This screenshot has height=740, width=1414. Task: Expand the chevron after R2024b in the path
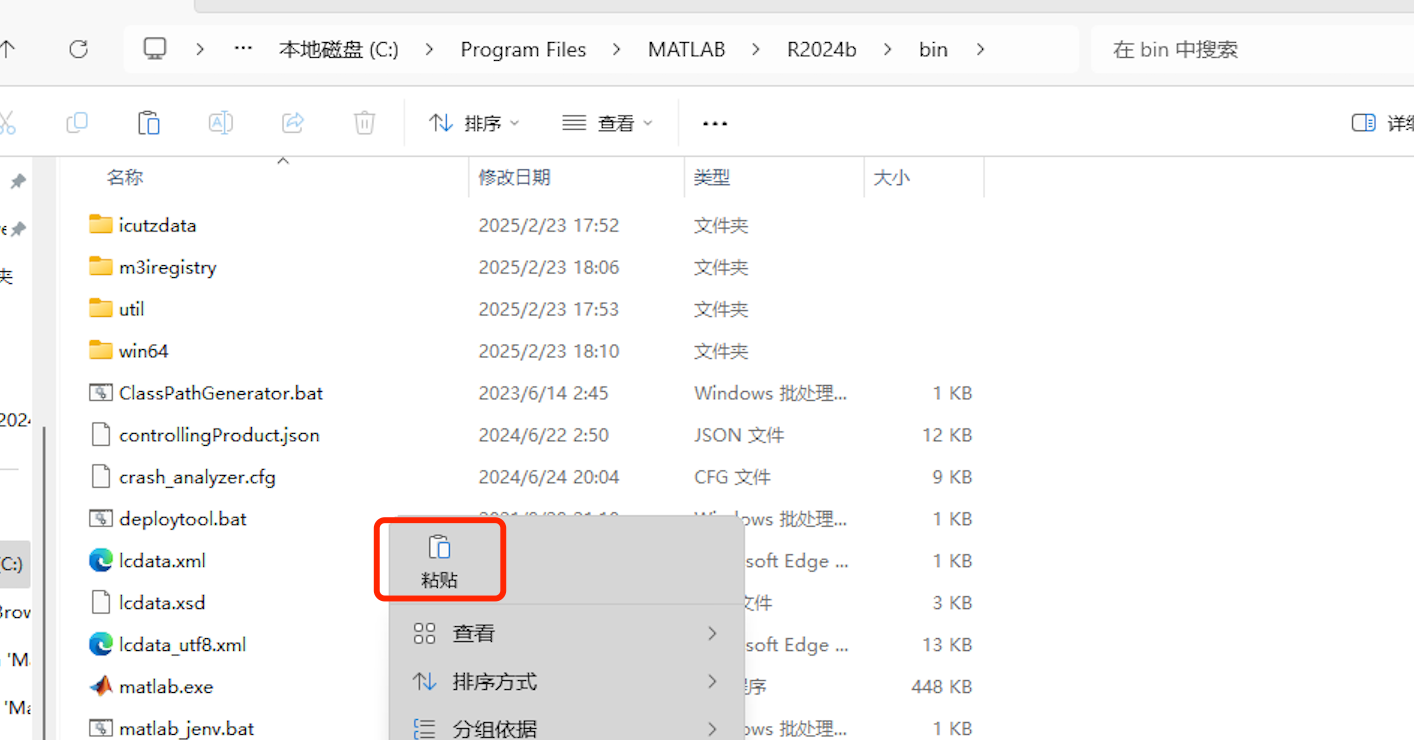[x=887, y=49]
